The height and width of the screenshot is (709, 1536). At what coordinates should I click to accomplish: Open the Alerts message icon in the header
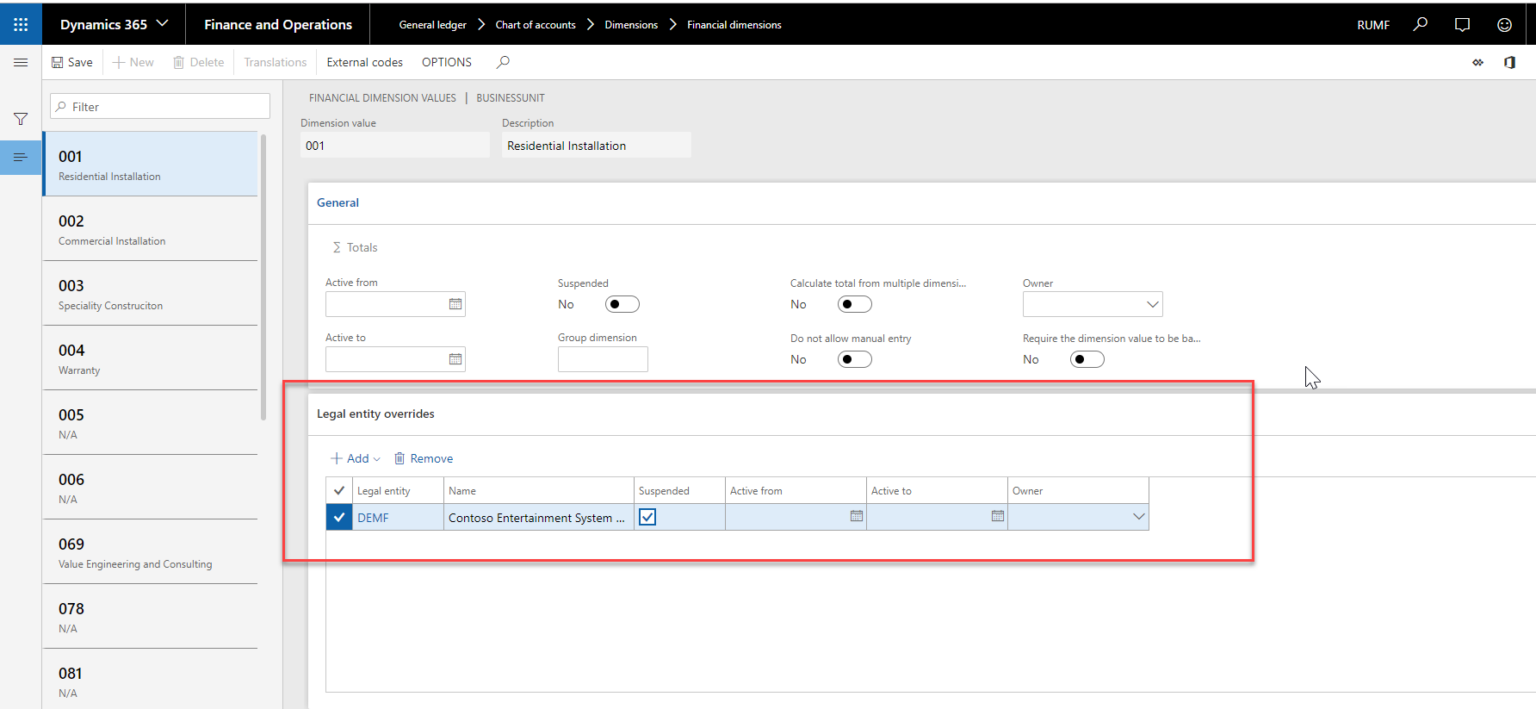tap(1462, 24)
